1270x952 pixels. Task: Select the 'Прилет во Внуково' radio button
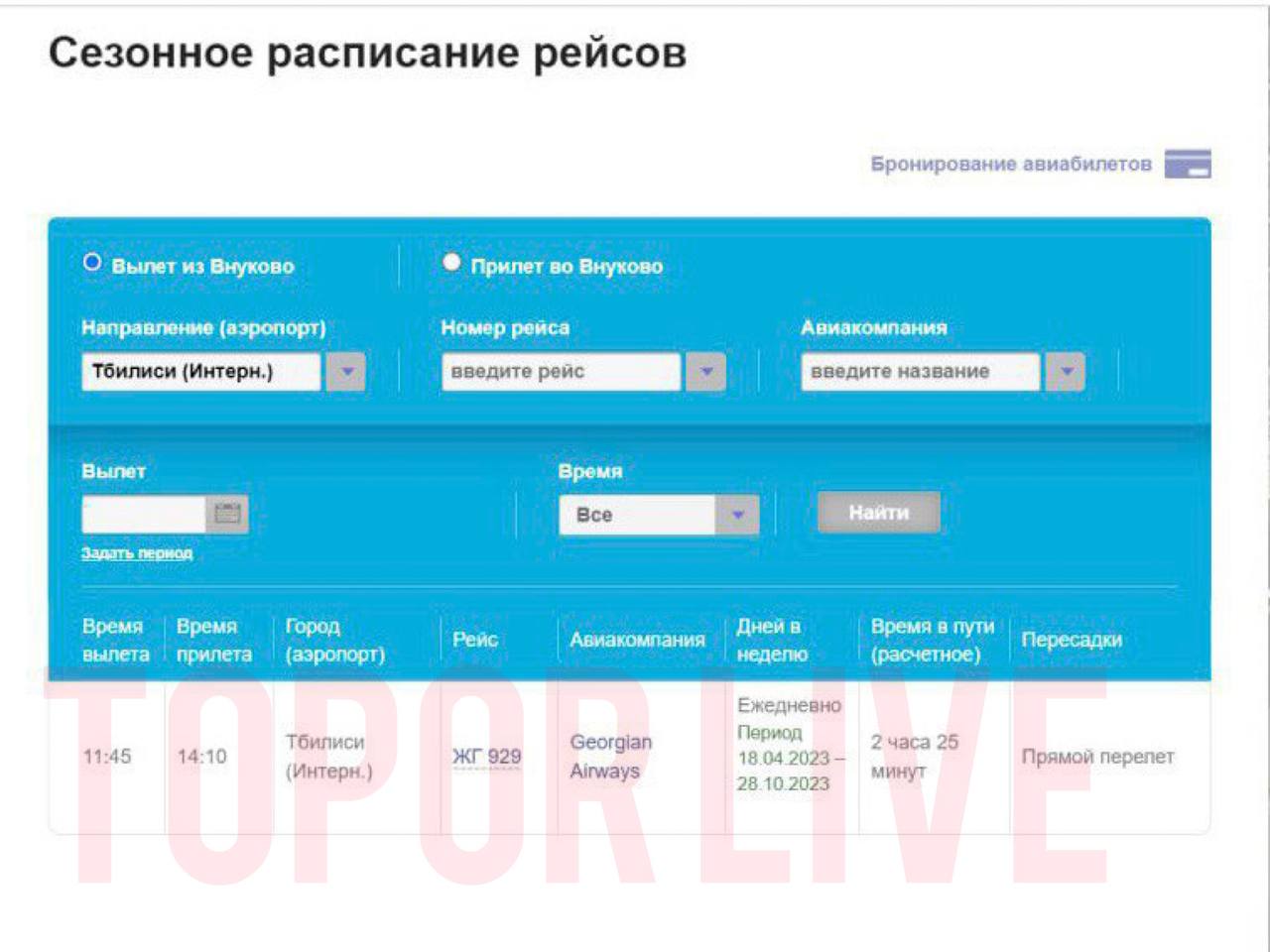tap(451, 263)
